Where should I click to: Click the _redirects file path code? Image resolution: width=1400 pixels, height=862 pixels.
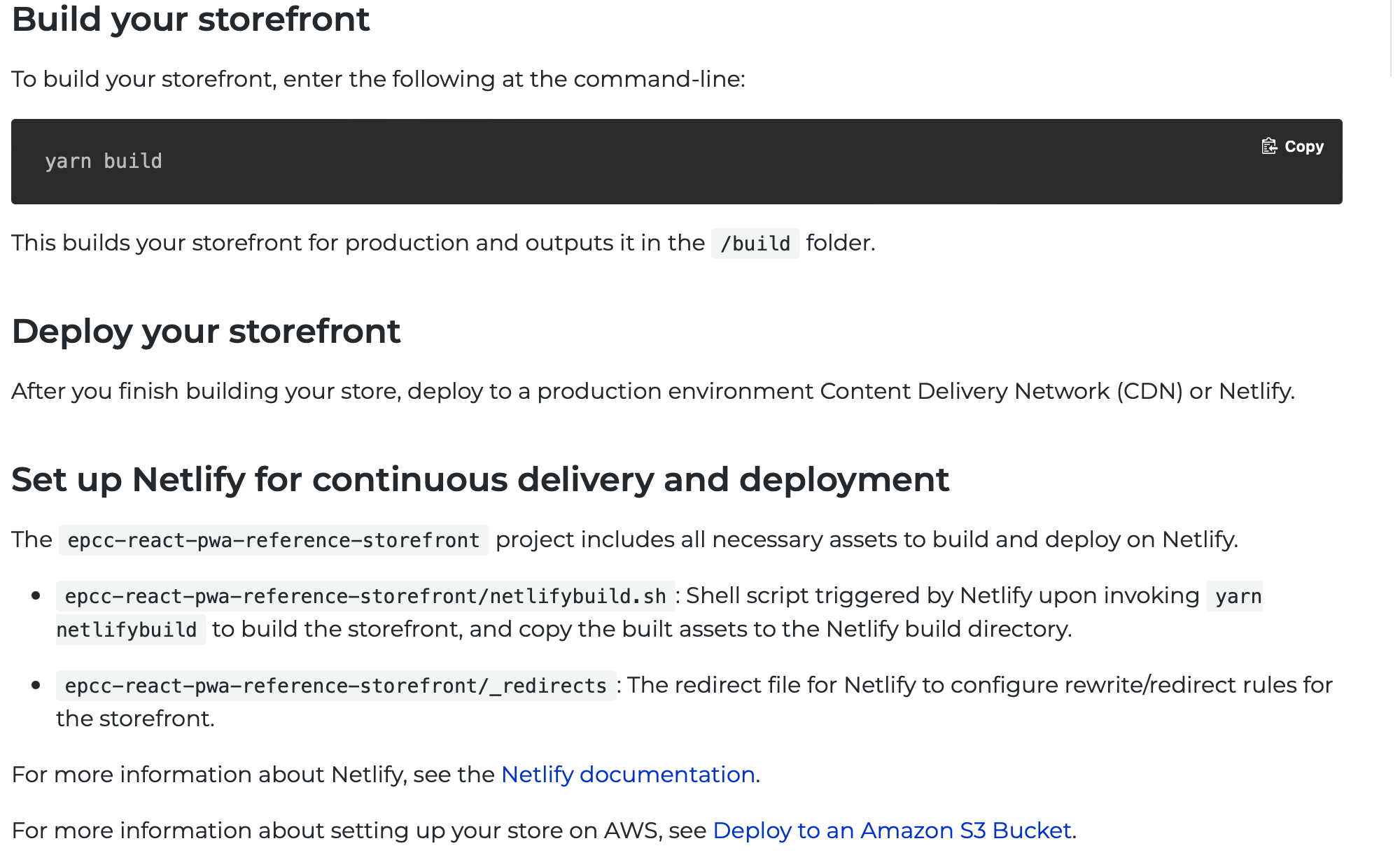click(336, 686)
